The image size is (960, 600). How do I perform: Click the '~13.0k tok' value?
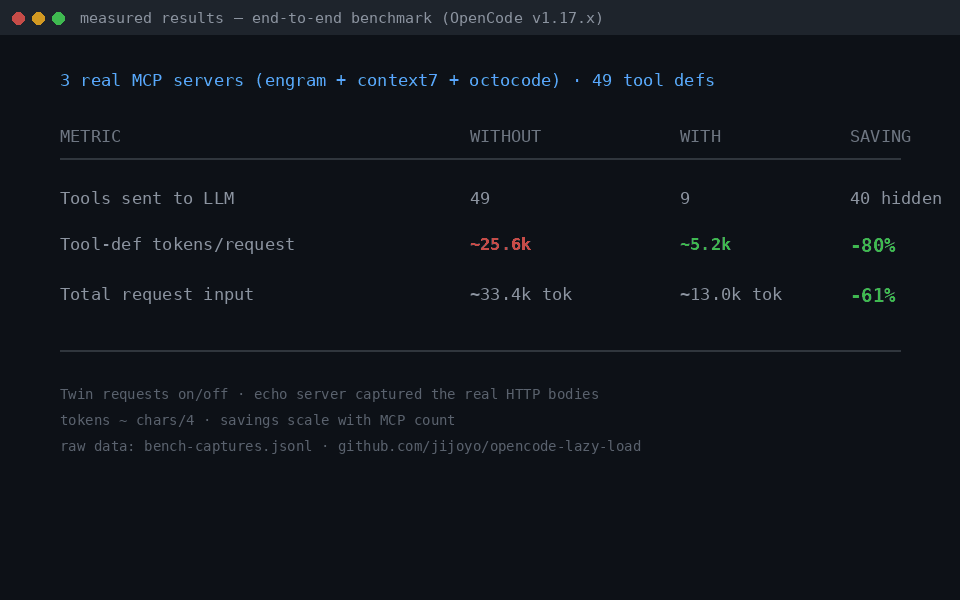(731, 294)
